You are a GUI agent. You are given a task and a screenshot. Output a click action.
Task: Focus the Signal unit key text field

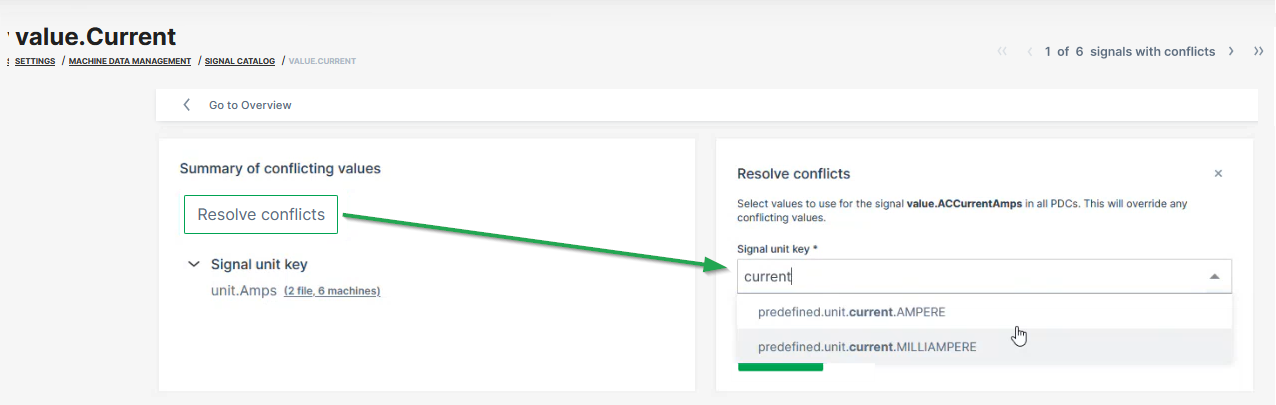(x=960, y=276)
